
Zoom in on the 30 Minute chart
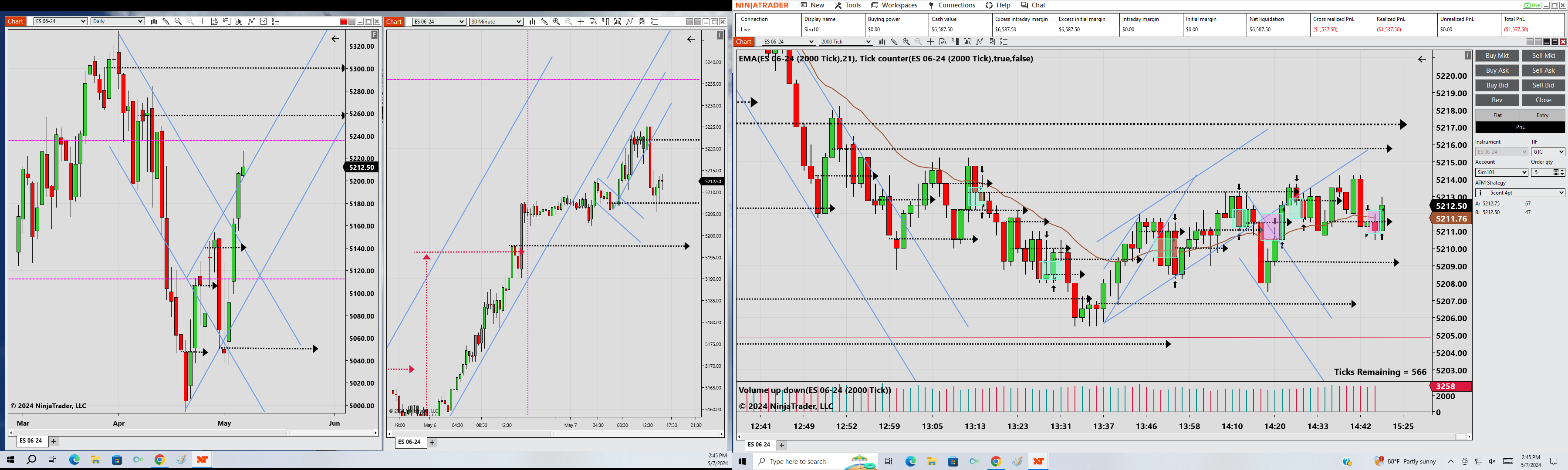(x=556, y=21)
